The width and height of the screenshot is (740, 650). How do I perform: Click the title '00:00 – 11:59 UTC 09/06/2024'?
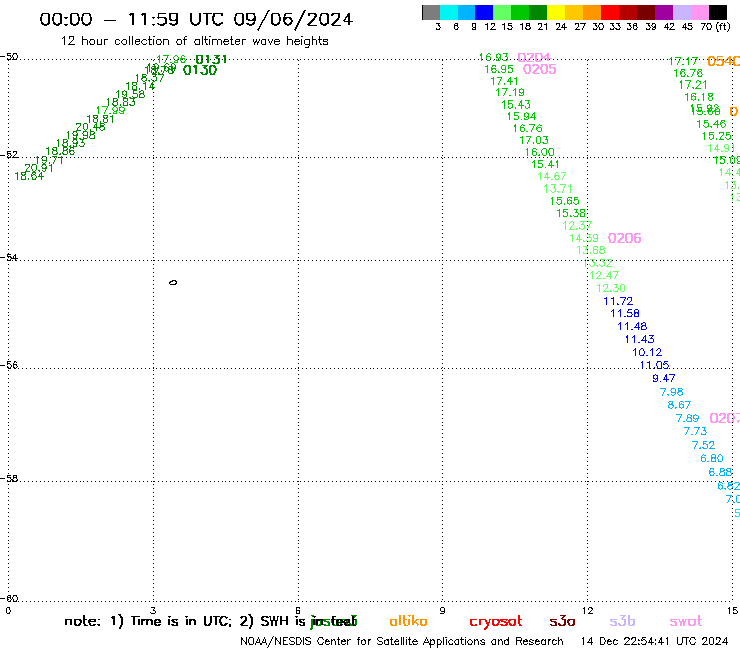click(x=196, y=19)
